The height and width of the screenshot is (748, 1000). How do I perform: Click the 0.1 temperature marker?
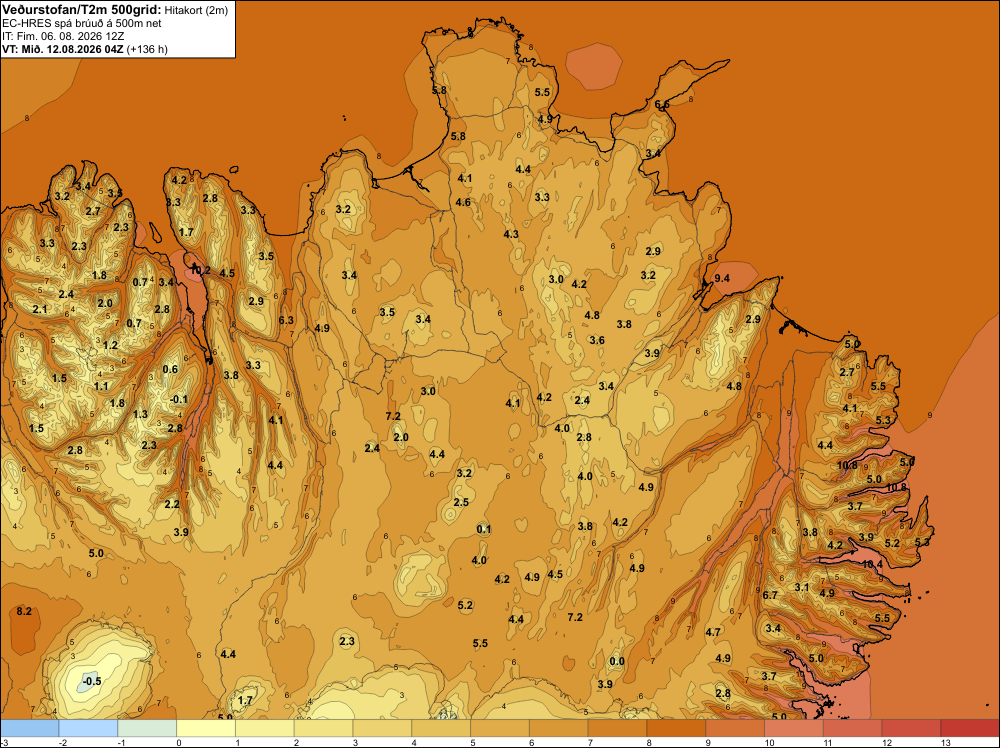(484, 529)
